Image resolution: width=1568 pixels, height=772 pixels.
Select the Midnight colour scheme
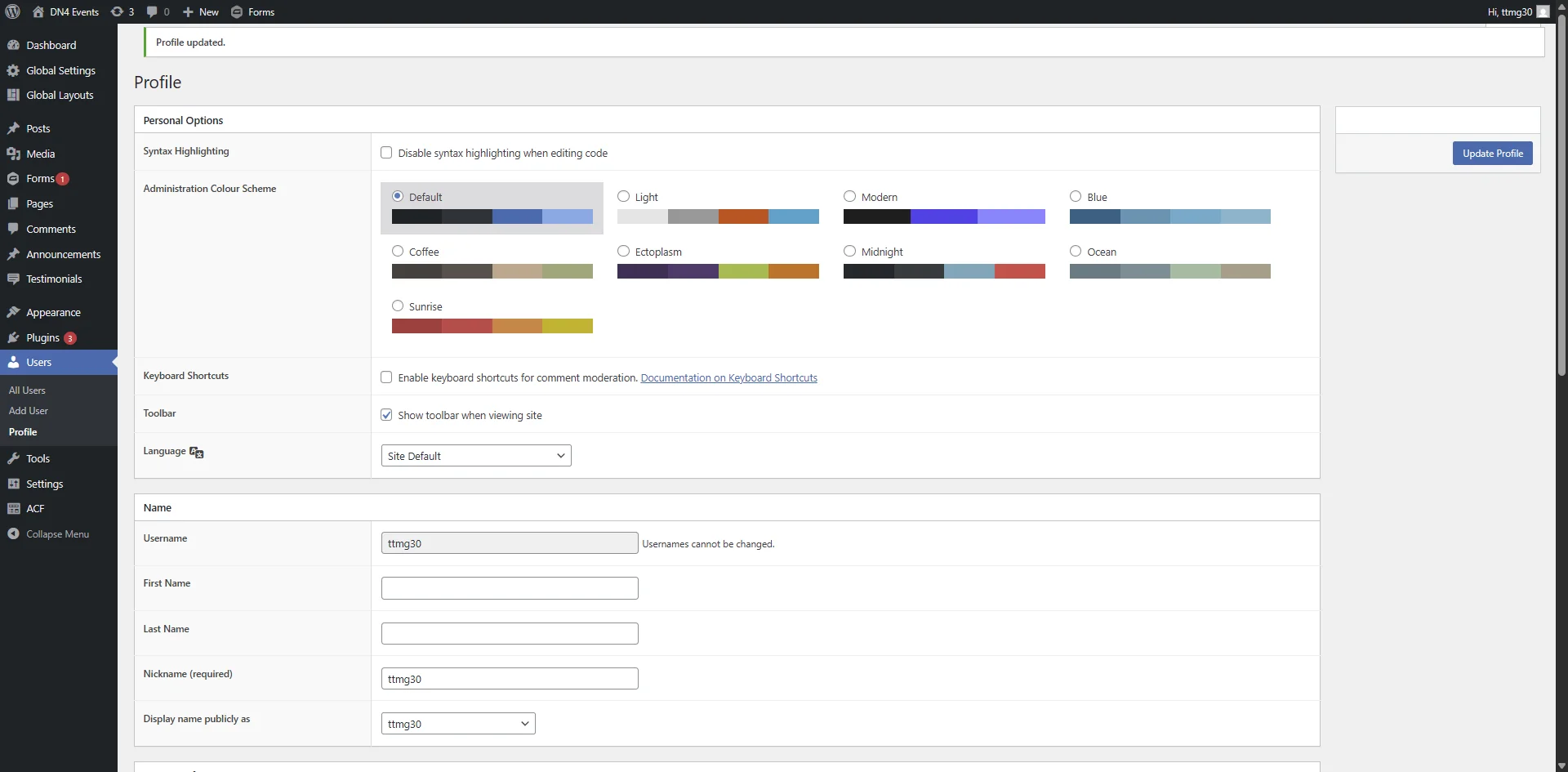coord(850,251)
